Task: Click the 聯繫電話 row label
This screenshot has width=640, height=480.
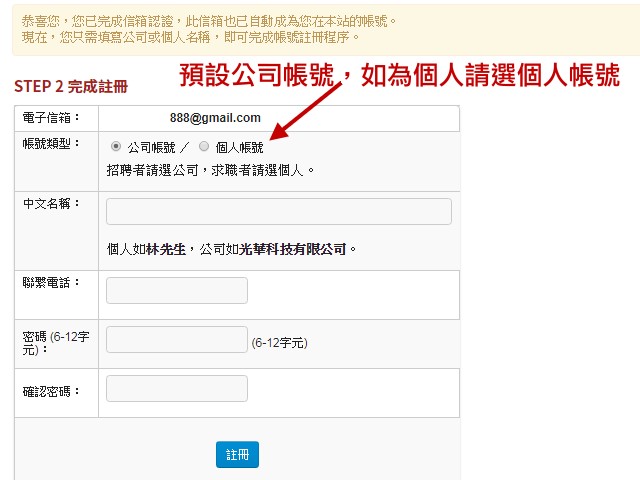Action: (x=52, y=282)
